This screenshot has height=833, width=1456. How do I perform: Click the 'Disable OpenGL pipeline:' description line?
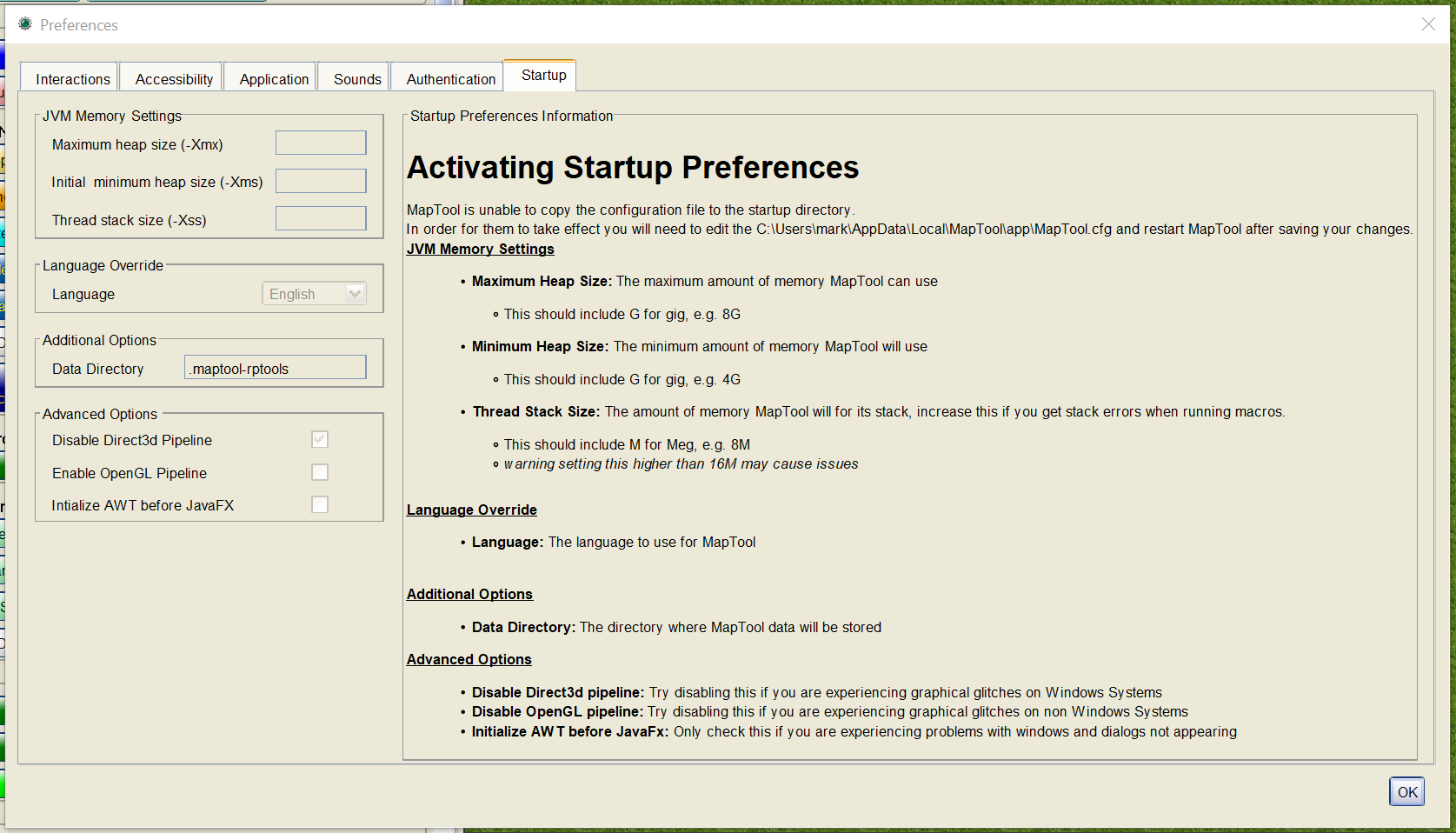pos(830,711)
